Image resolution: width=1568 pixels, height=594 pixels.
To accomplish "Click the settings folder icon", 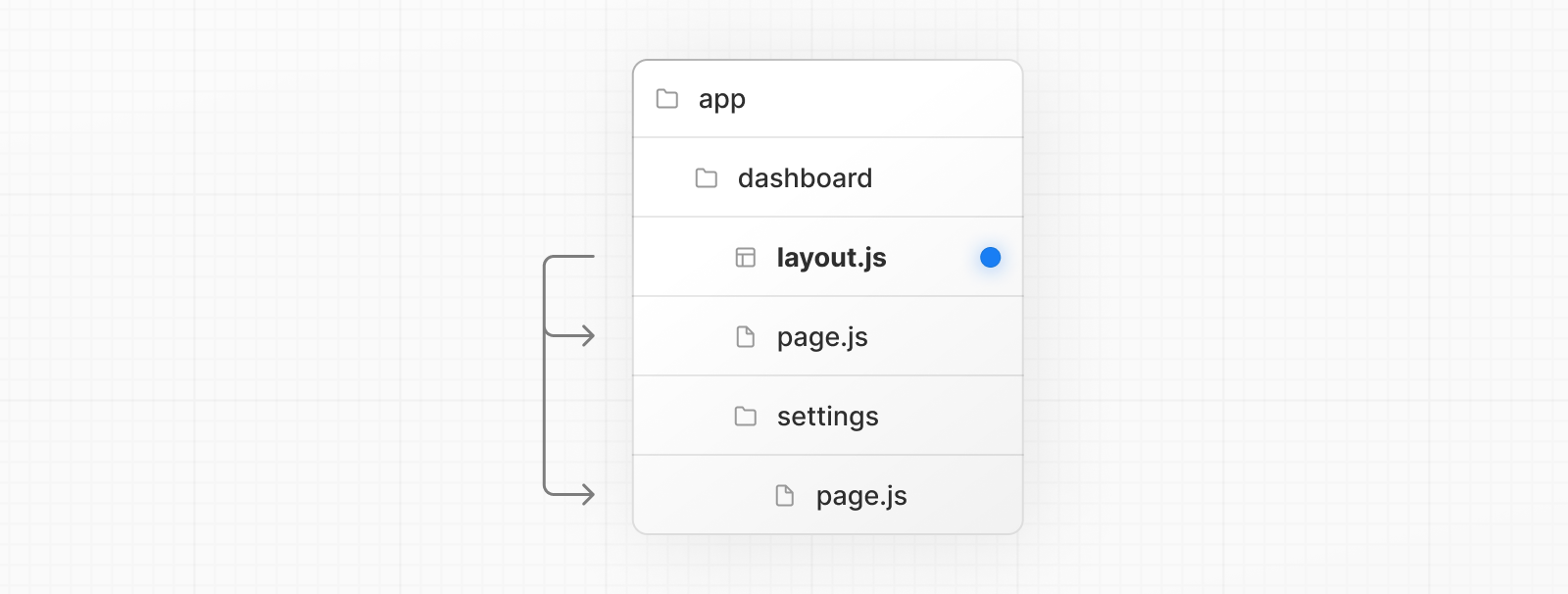I will [x=746, y=417].
